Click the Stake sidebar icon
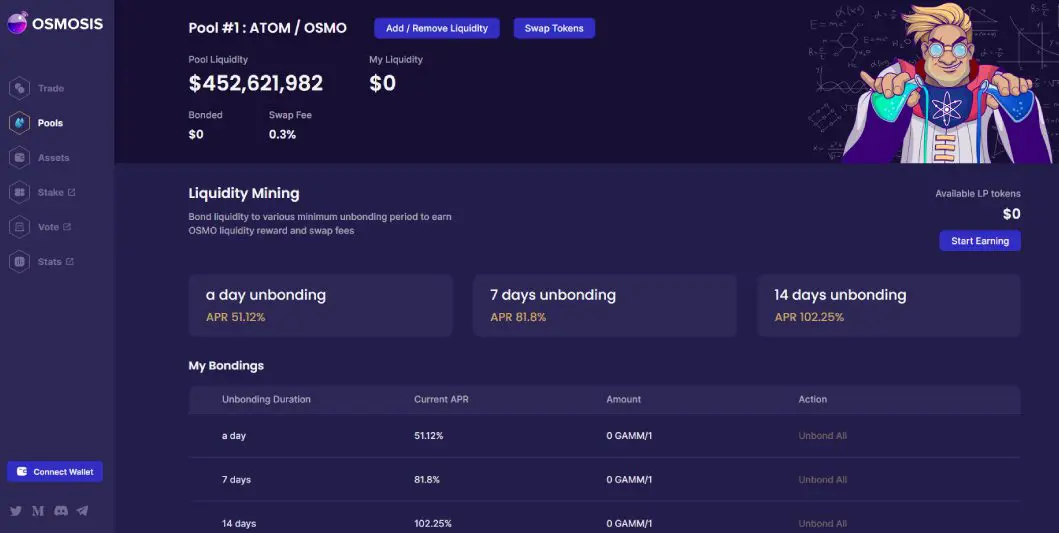The image size is (1059, 533). click(20, 193)
